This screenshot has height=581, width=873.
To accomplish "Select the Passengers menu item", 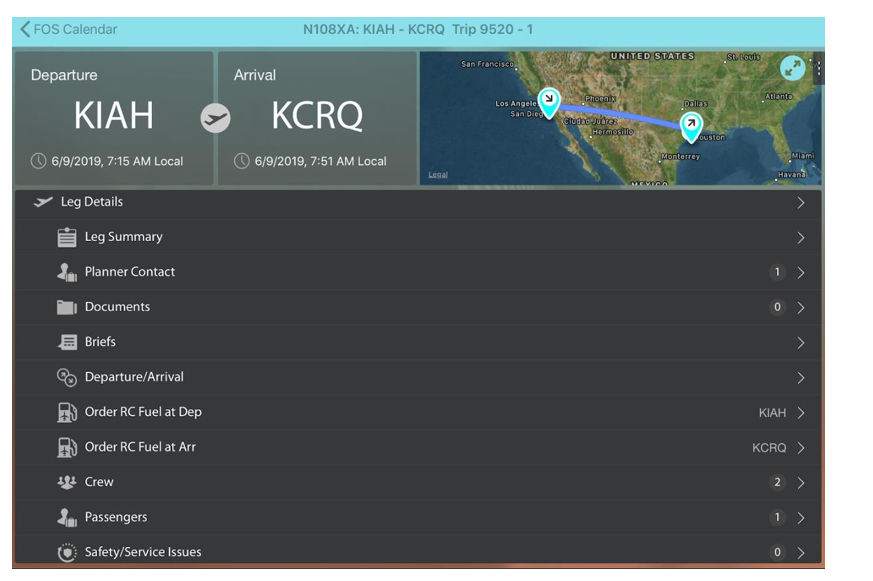I will (116, 517).
